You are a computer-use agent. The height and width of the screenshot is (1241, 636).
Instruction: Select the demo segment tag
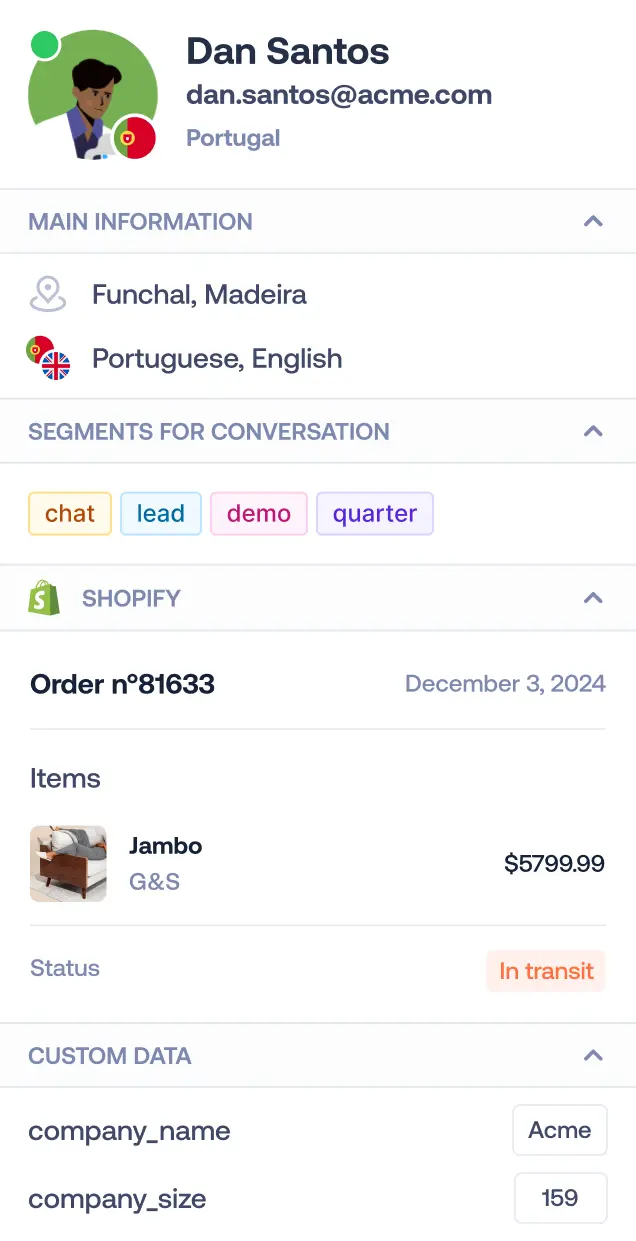click(259, 514)
